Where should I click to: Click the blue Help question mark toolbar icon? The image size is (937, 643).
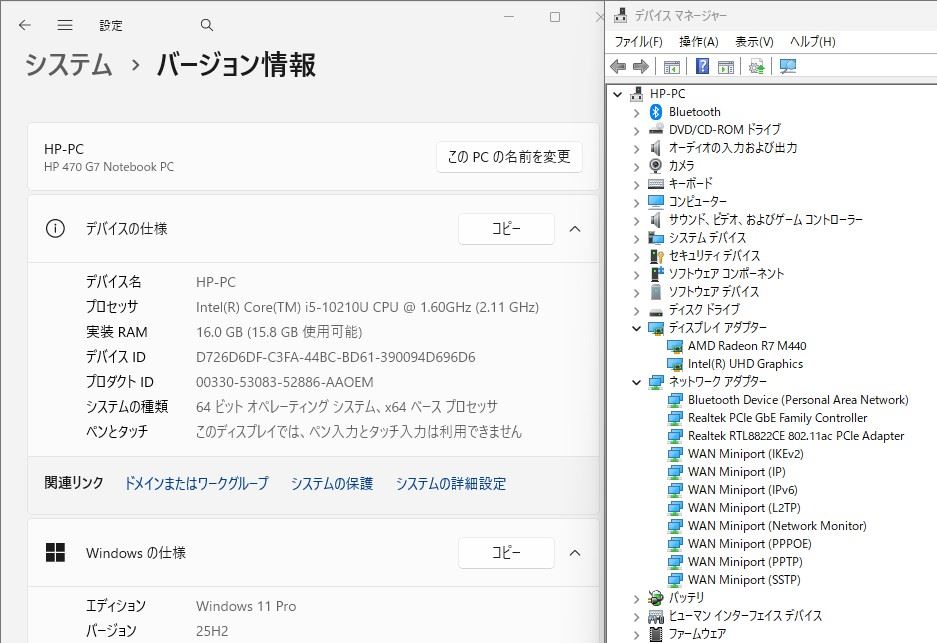tap(703, 66)
